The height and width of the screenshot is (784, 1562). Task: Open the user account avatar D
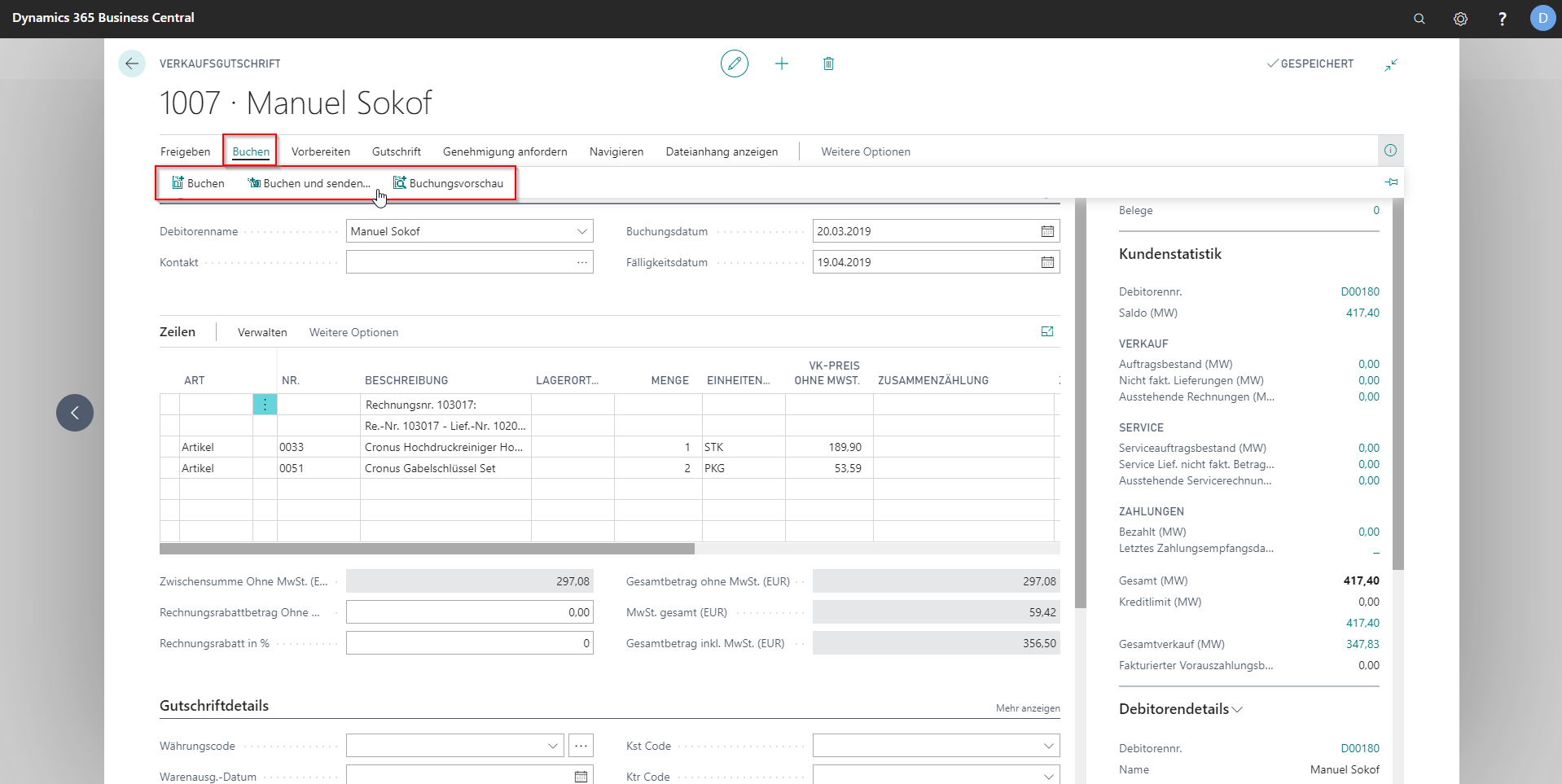pyautogui.click(x=1542, y=18)
